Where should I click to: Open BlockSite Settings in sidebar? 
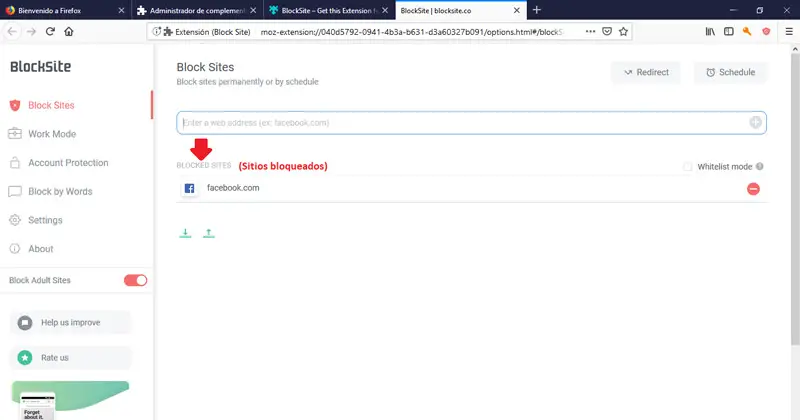(45, 220)
